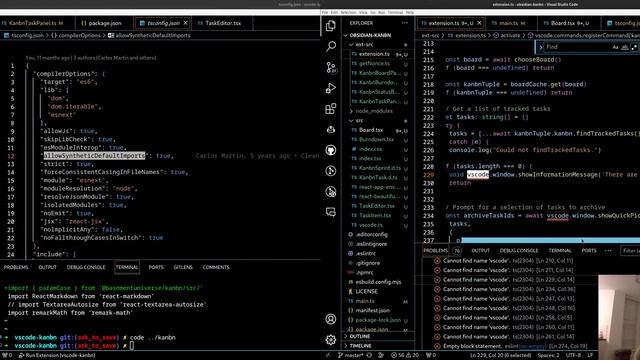The width and height of the screenshot is (640, 360).
Task: Click the problems Filter input field
Action: coord(630,251)
